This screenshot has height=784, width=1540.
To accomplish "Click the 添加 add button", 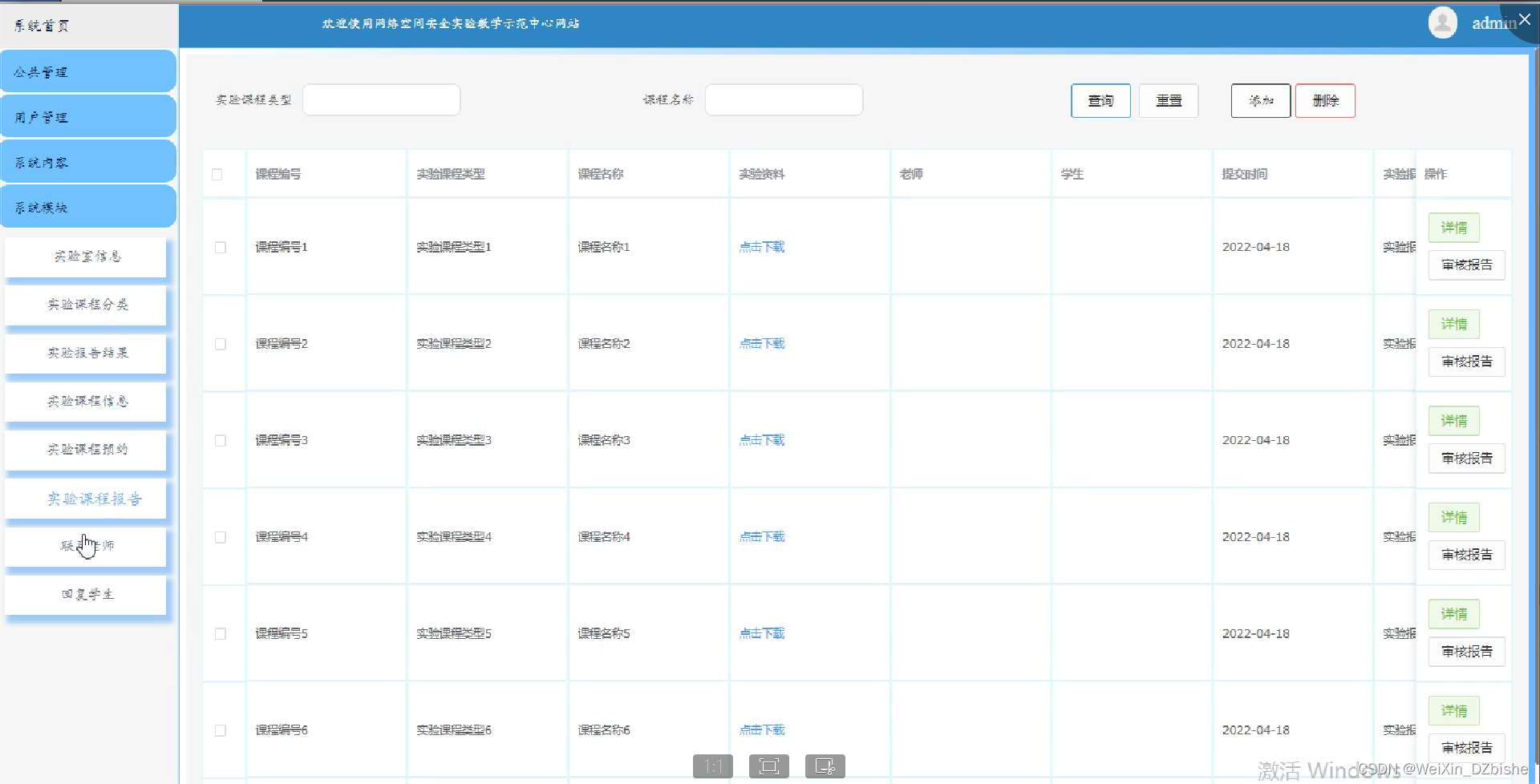I will [1261, 100].
